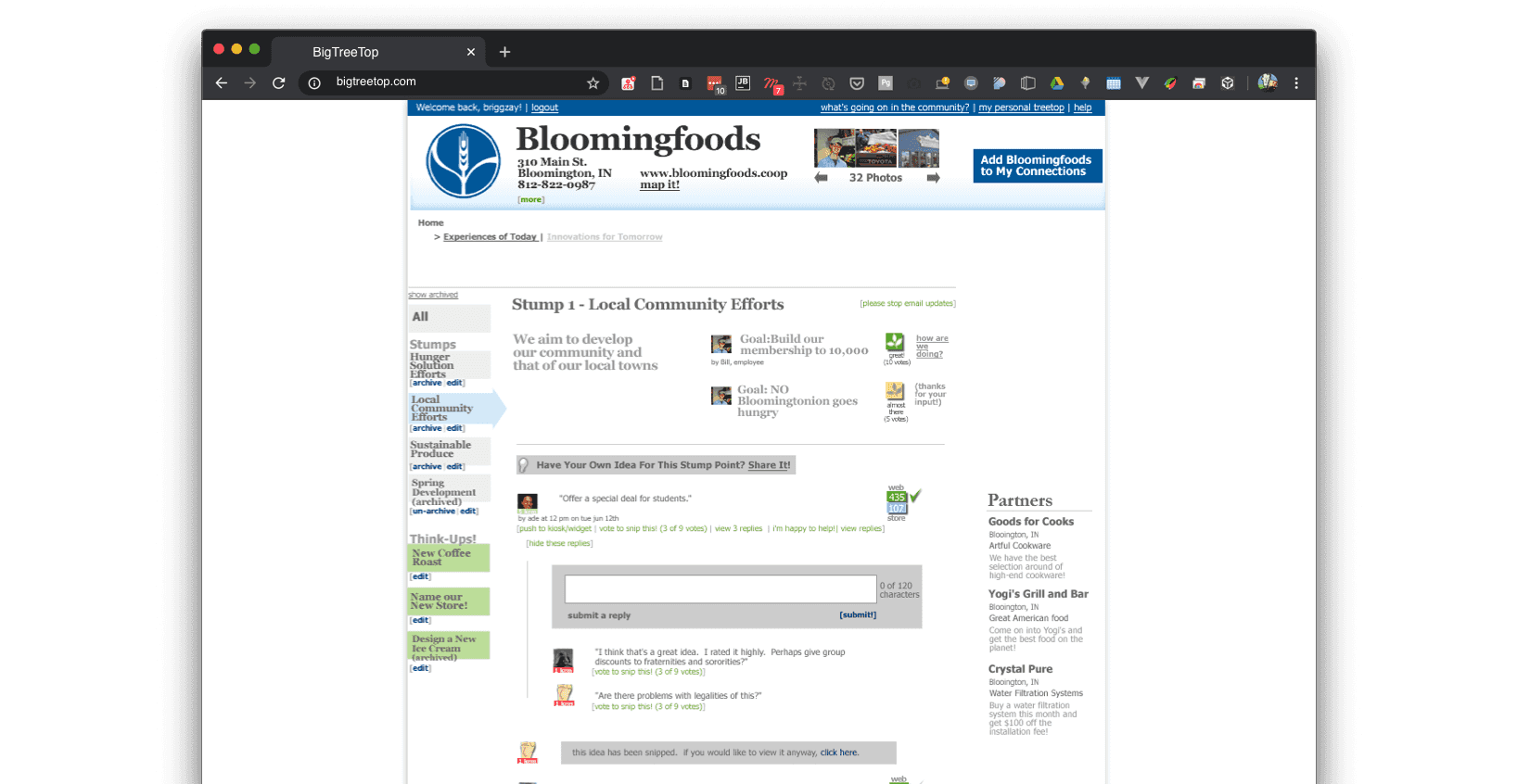Screen dimensions: 1517x784
Task: Open the 3D cube extension icon
Action: pyautogui.click(x=1228, y=82)
